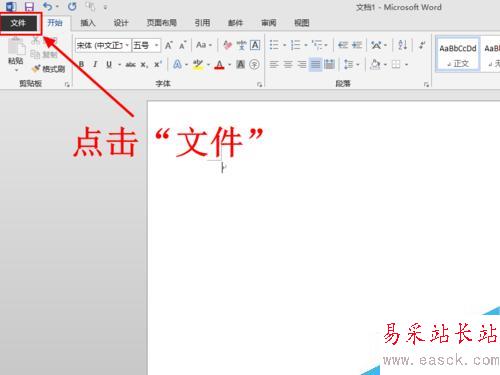Open the 字体 (Font) dialog launcher

coord(259,85)
